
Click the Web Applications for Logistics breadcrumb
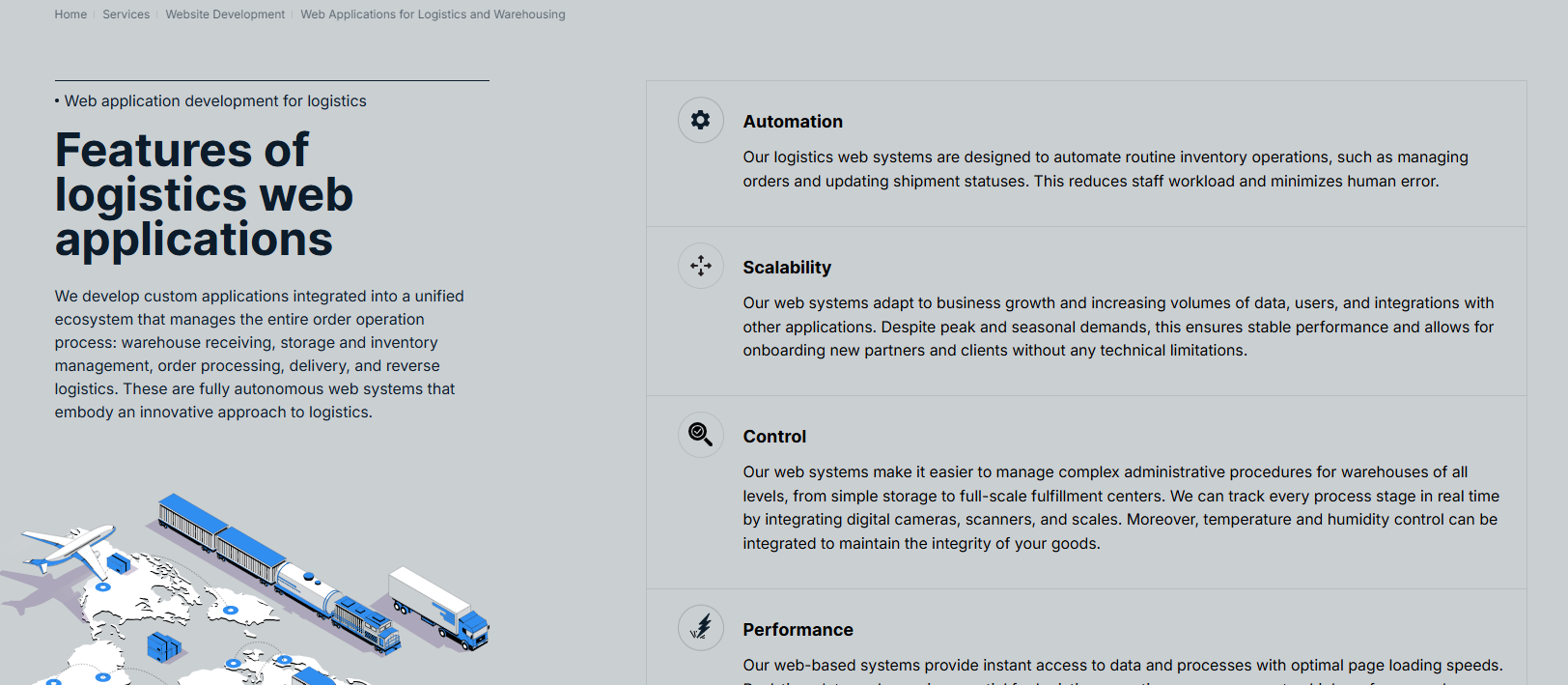coord(433,14)
